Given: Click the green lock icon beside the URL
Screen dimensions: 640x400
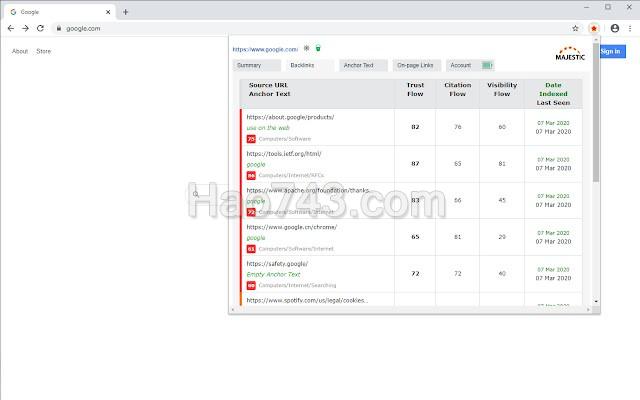Looking at the screenshot, I should point(318,48).
